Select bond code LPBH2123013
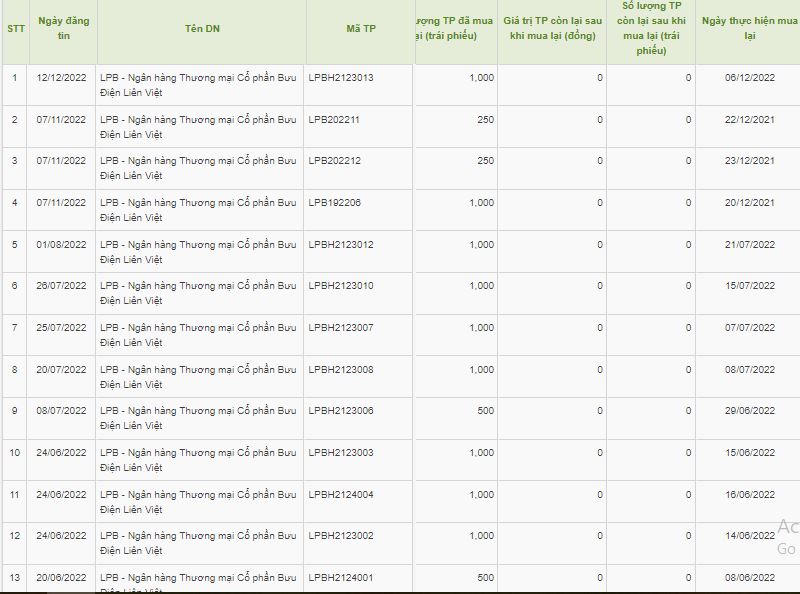The width and height of the screenshot is (800, 594). click(x=341, y=78)
